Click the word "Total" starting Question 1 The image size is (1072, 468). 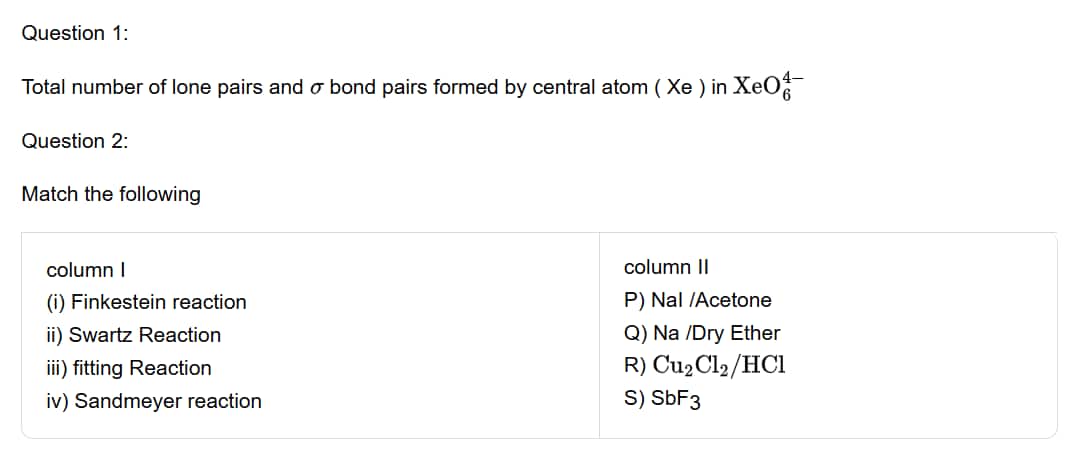click(x=43, y=87)
